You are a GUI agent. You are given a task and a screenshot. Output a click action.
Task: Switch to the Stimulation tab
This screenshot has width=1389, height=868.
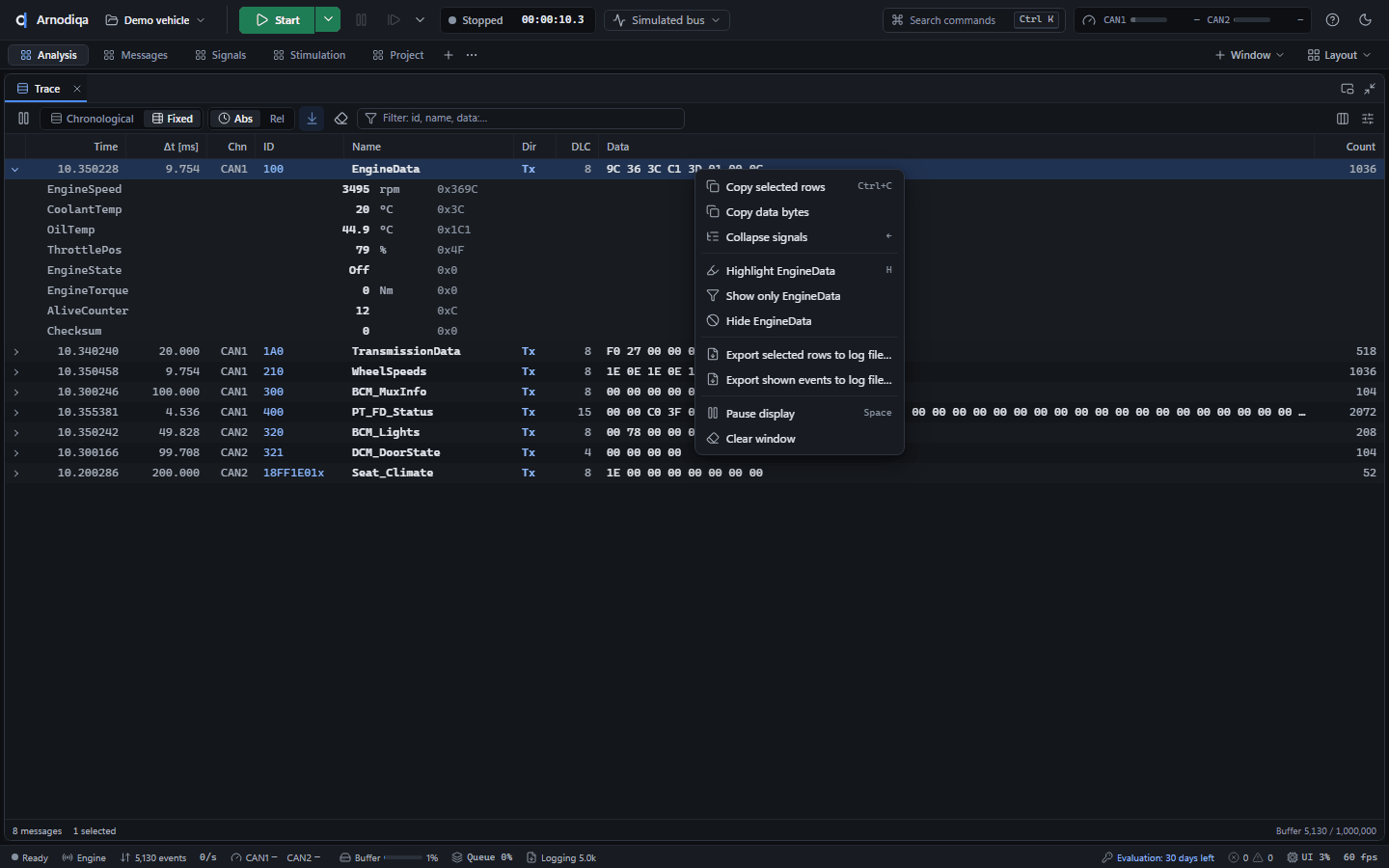coord(309,55)
